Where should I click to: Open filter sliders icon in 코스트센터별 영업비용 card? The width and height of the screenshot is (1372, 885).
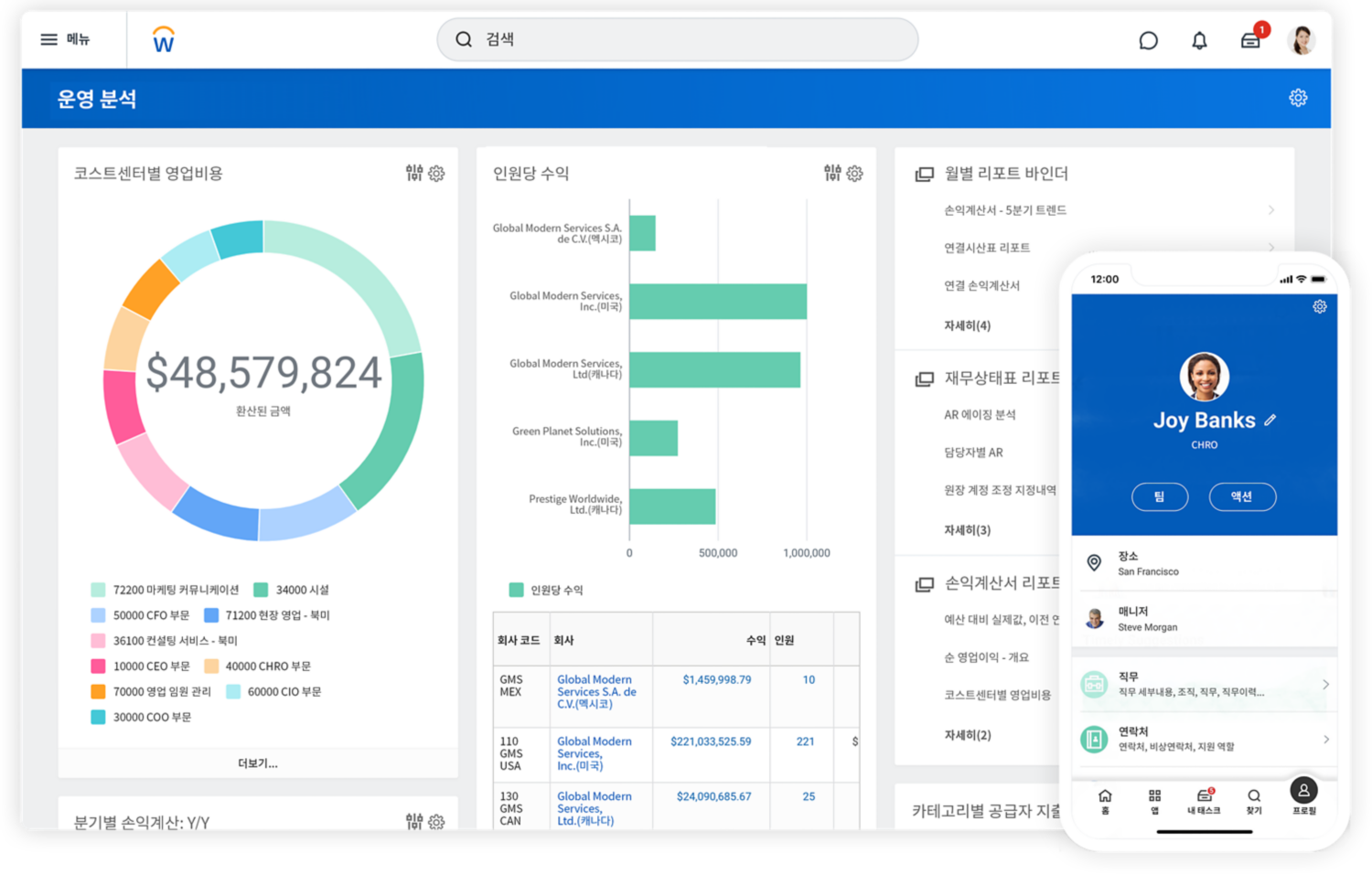pos(414,173)
